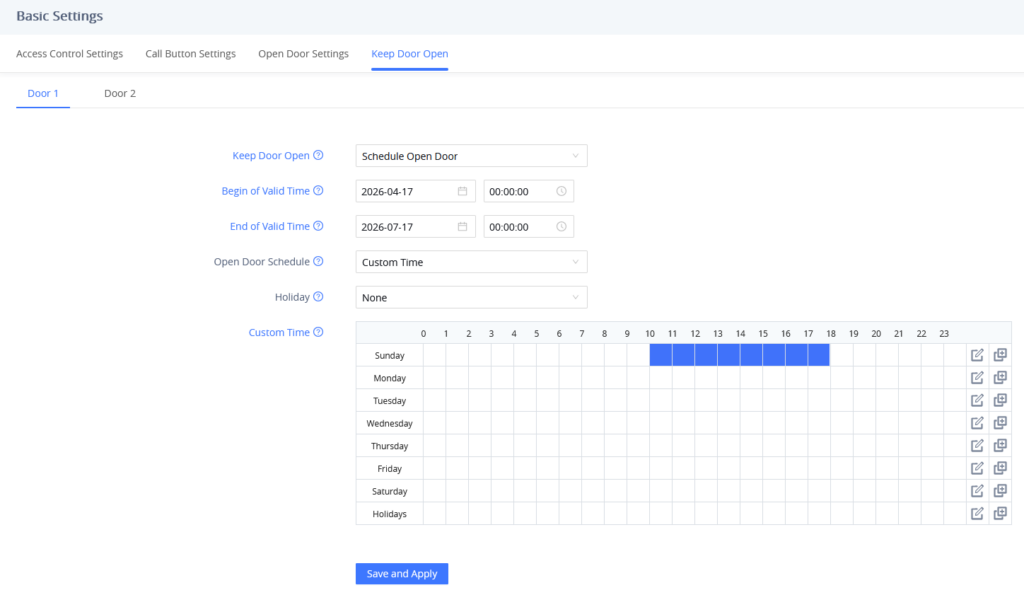Viewport: 1024px width, 595px height.
Task: Open the edit icon for Sunday row
Action: 977,355
